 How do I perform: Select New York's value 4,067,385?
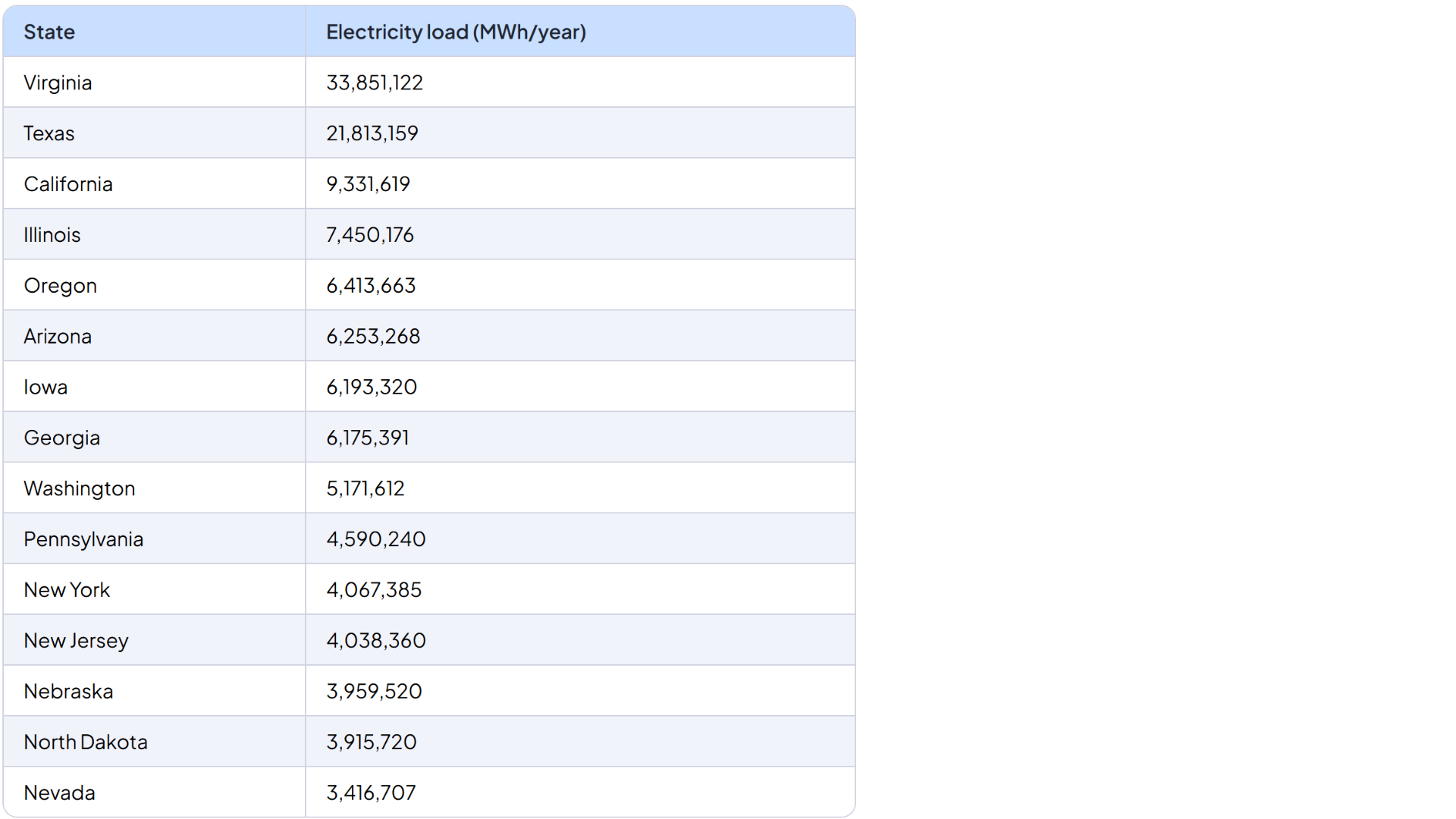(x=374, y=590)
